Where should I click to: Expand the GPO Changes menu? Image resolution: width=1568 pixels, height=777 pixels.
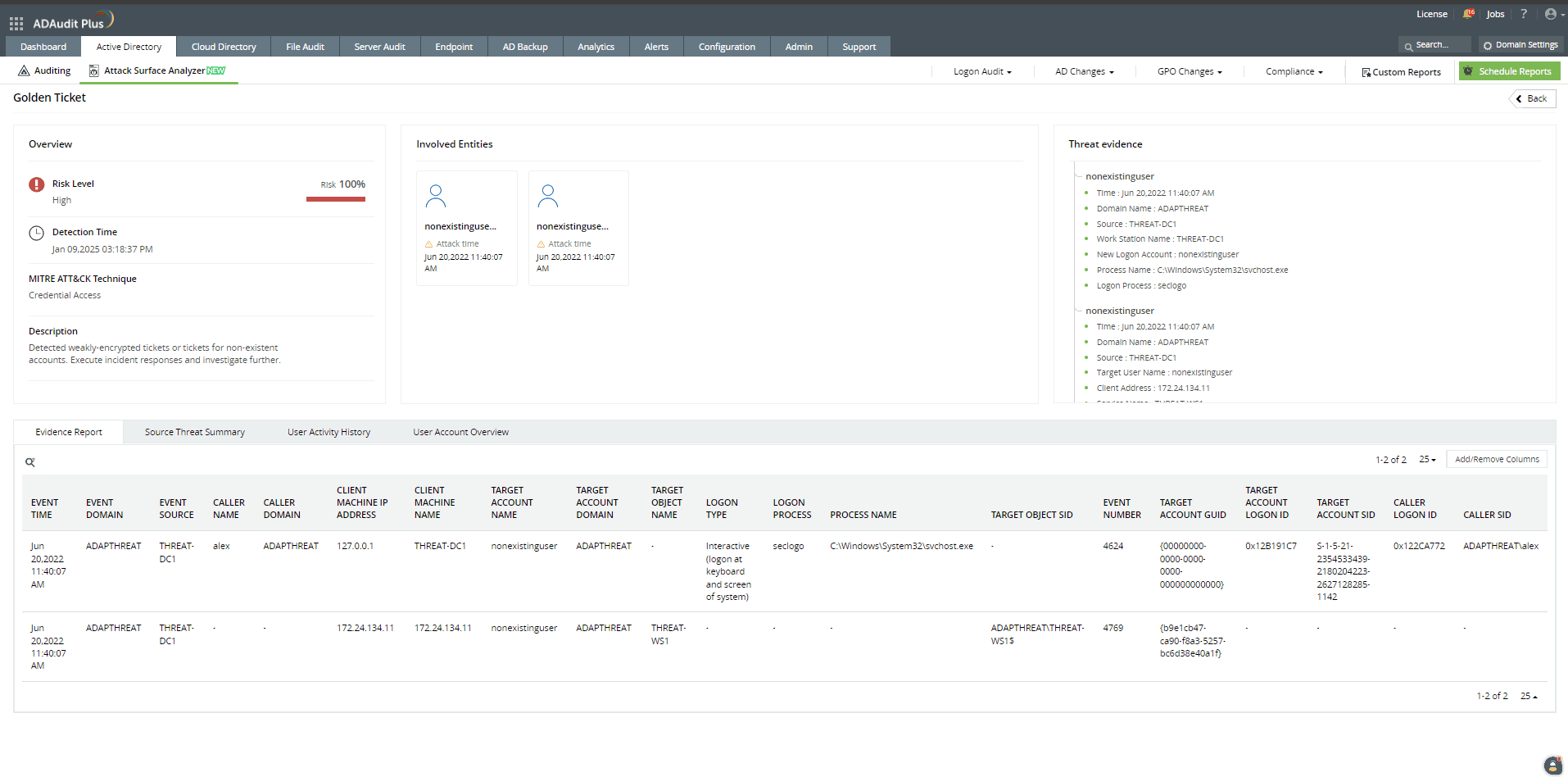1189,71
